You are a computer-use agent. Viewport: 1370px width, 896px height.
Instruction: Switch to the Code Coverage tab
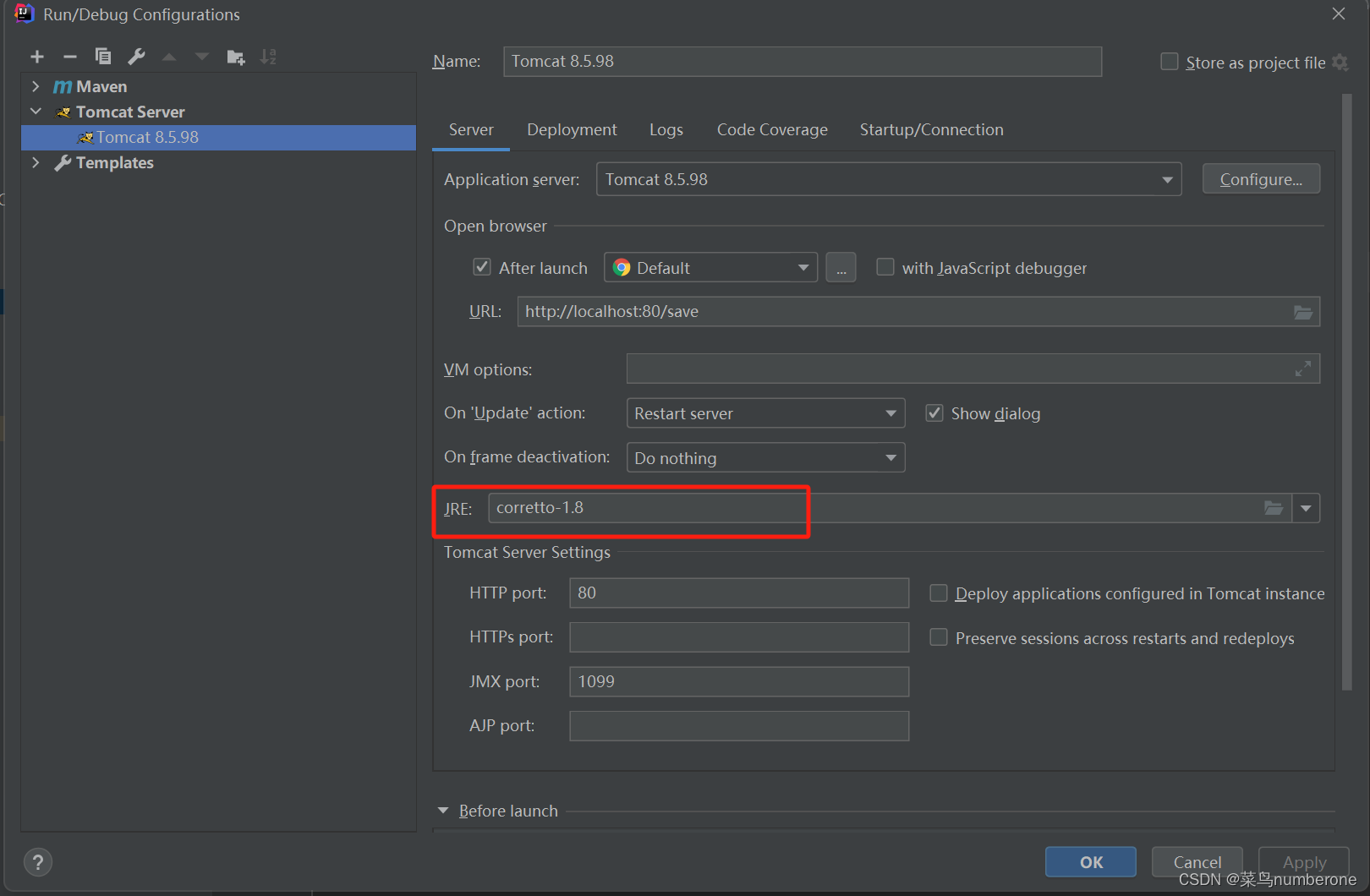point(772,129)
